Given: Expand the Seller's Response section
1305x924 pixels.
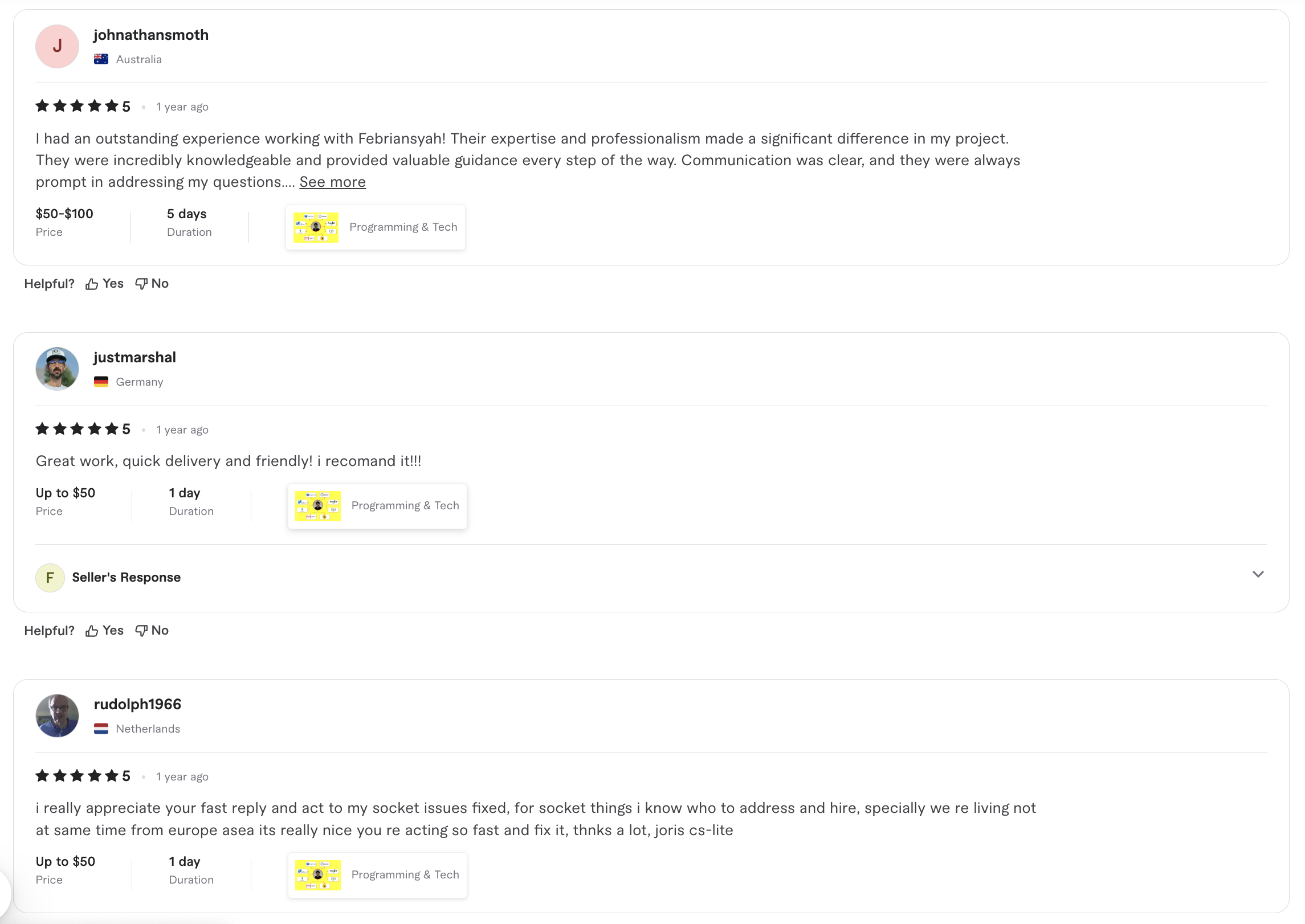Looking at the screenshot, I should pos(1258,575).
